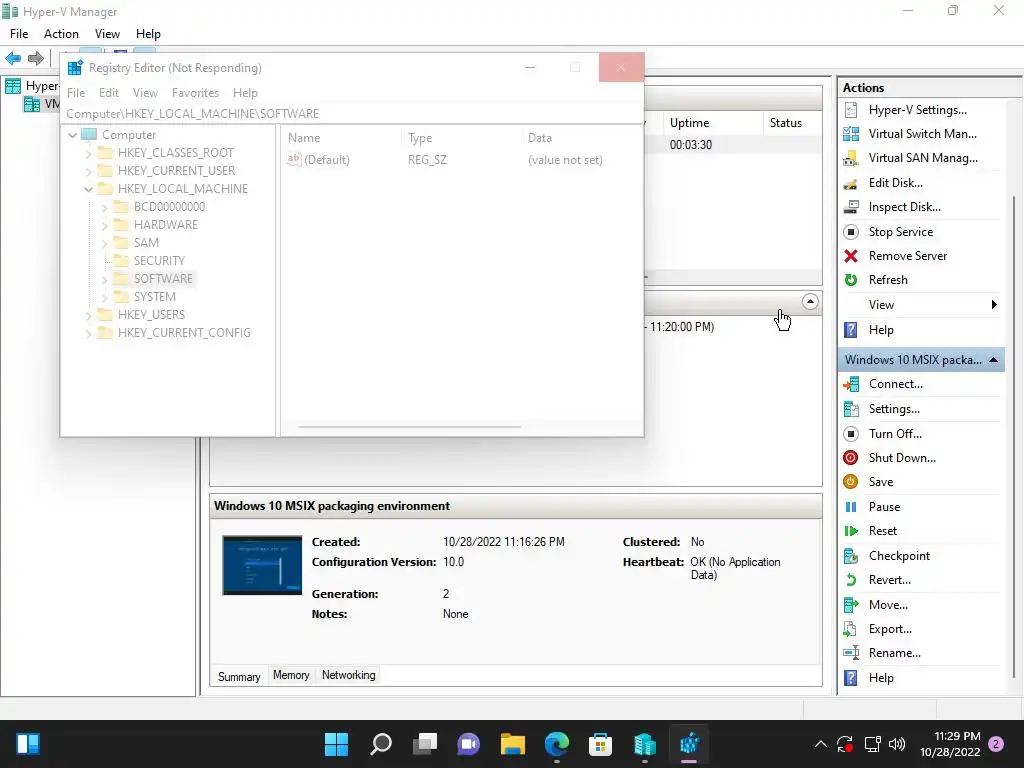Click the Registry Editor address bar

pos(352,114)
